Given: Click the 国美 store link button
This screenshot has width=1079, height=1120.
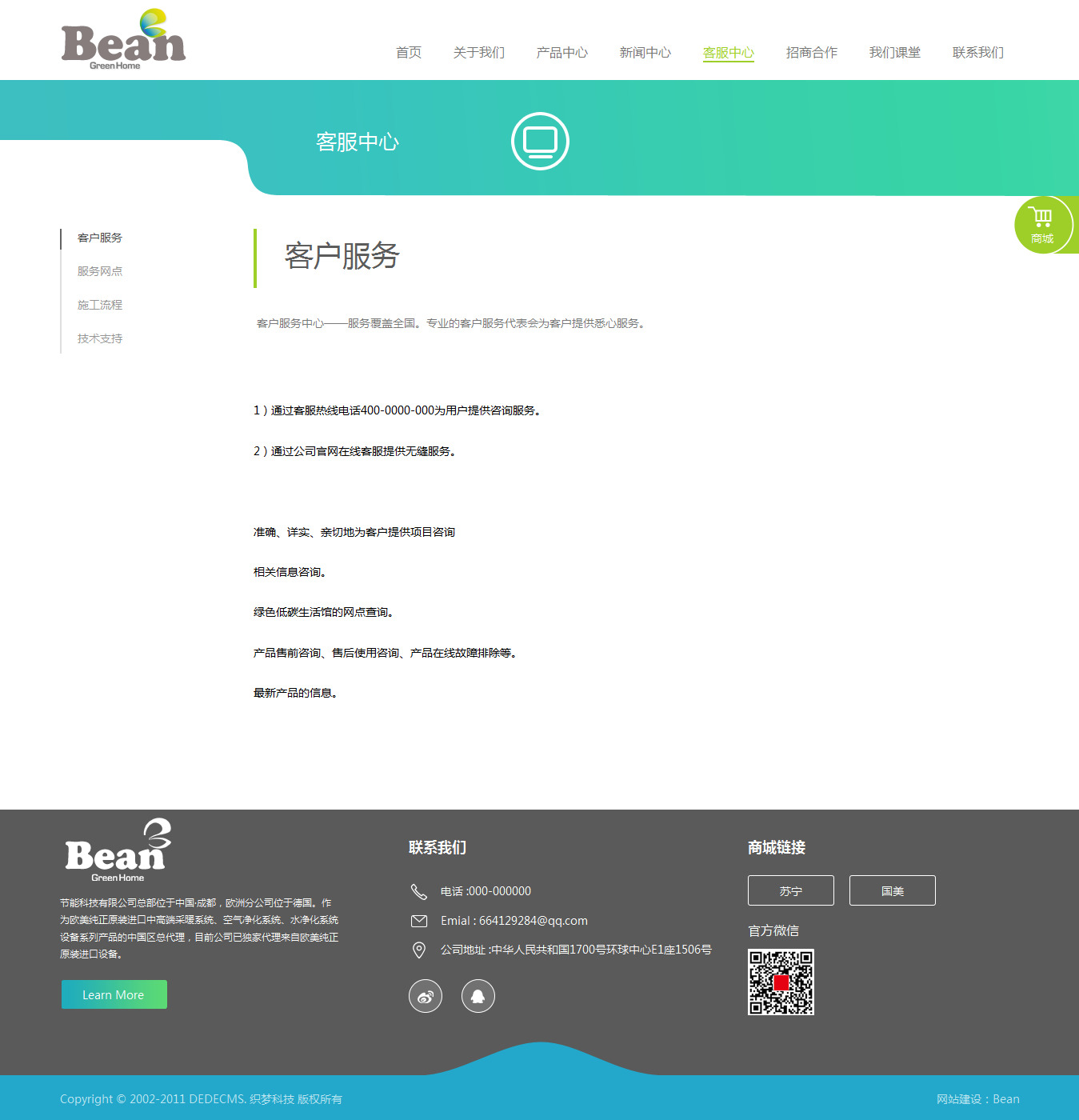Looking at the screenshot, I should click(892, 890).
